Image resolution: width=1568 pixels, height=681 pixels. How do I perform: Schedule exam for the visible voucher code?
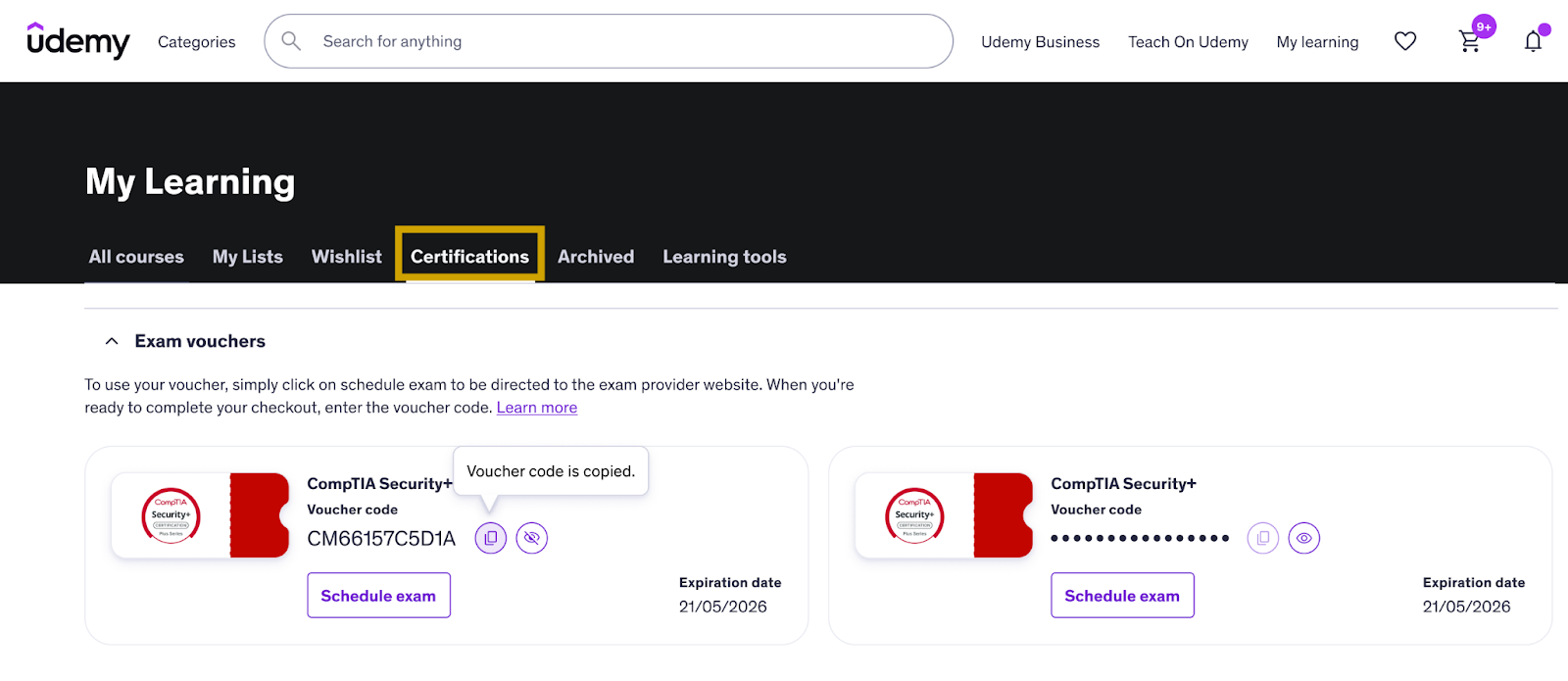(x=378, y=596)
